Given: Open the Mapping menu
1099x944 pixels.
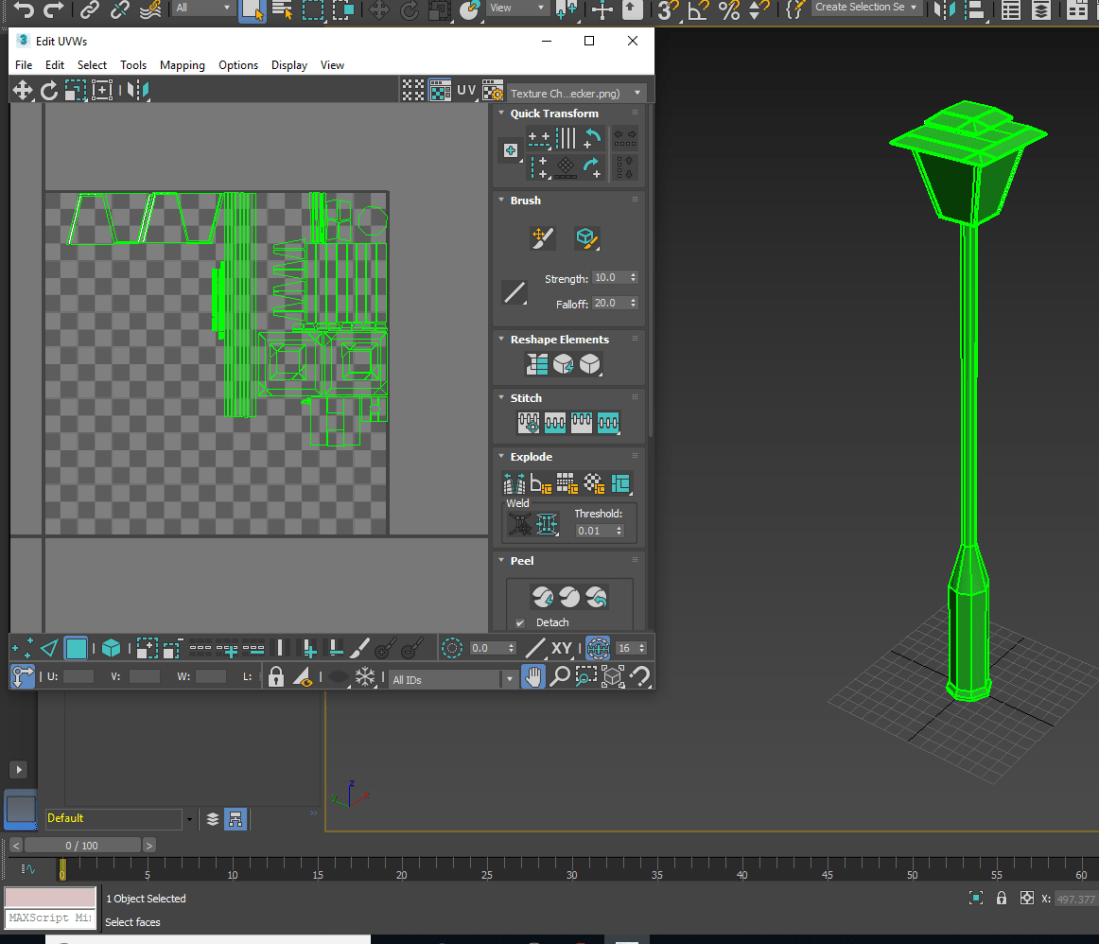Looking at the screenshot, I should [x=182, y=65].
